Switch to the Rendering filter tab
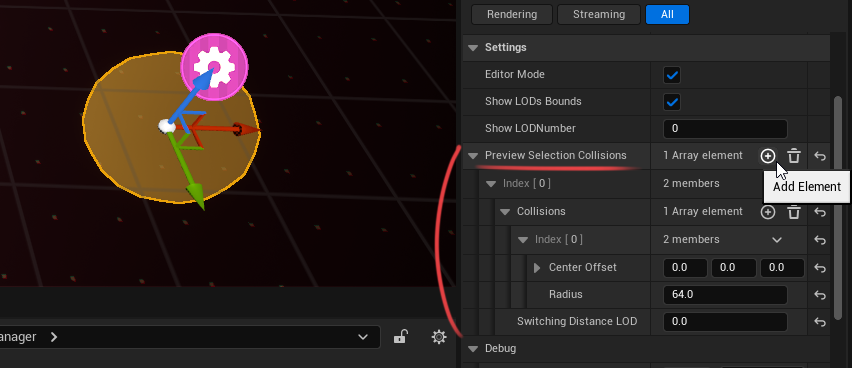Image resolution: width=852 pixels, height=368 pixels. [512, 15]
